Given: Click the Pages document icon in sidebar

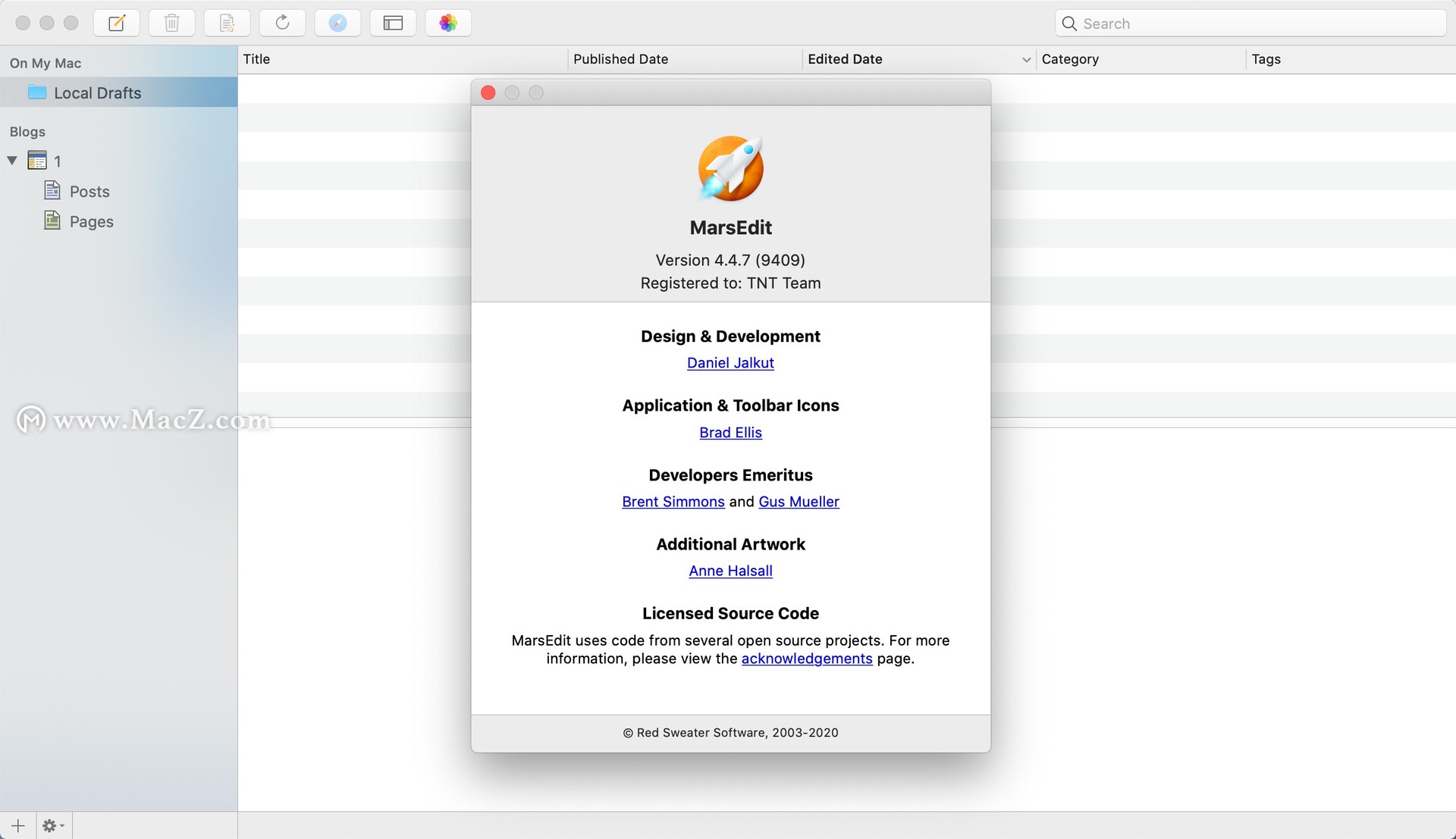Looking at the screenshot, I should tap(52, 221).
